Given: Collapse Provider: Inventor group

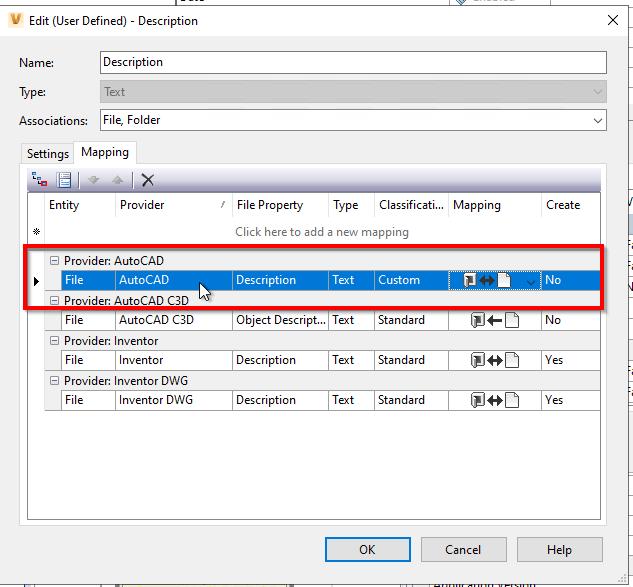Looking at the screenshot, I should click(54, 341).
